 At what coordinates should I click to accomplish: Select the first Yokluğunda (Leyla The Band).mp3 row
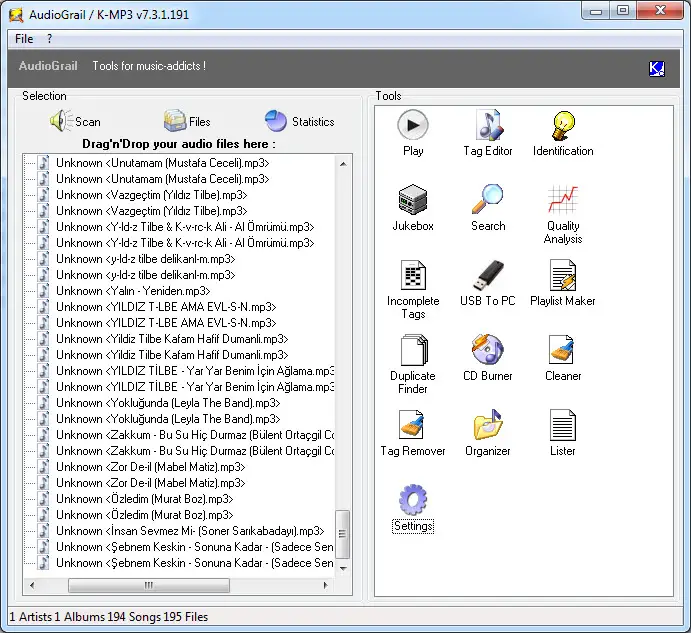(x=168, y=403)
